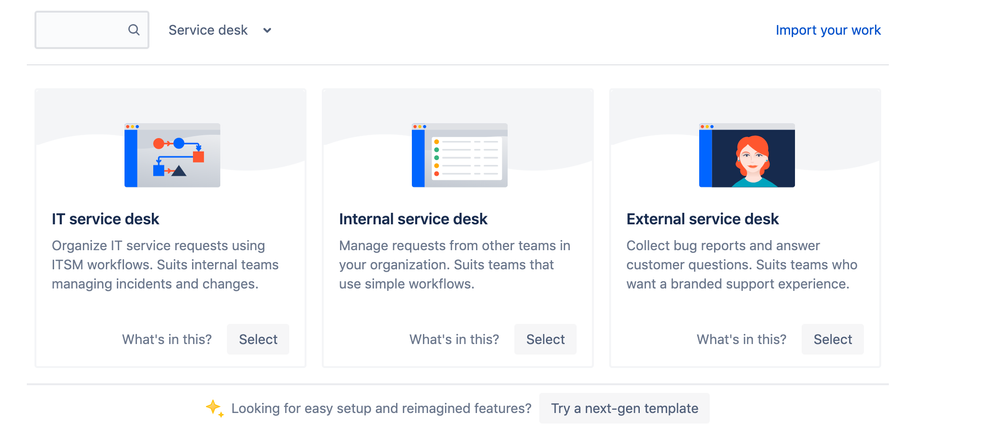Click the Internal service desk list illustration

pos(459,155)
